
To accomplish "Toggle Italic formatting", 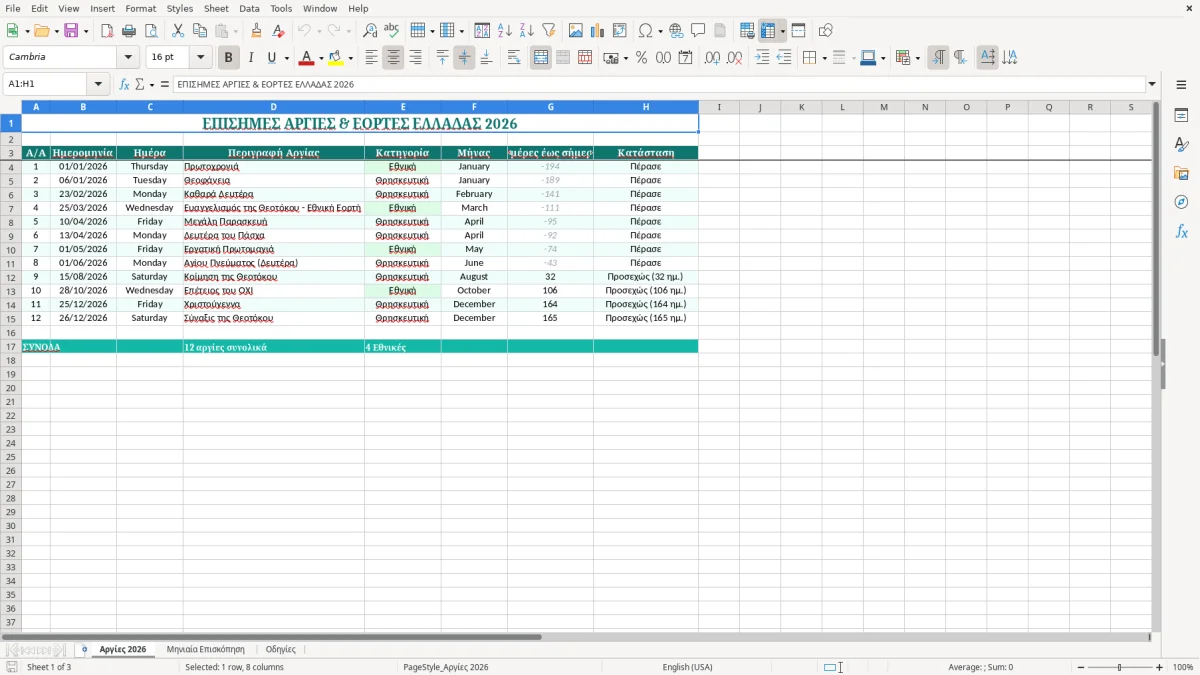I will pos(251,58).
